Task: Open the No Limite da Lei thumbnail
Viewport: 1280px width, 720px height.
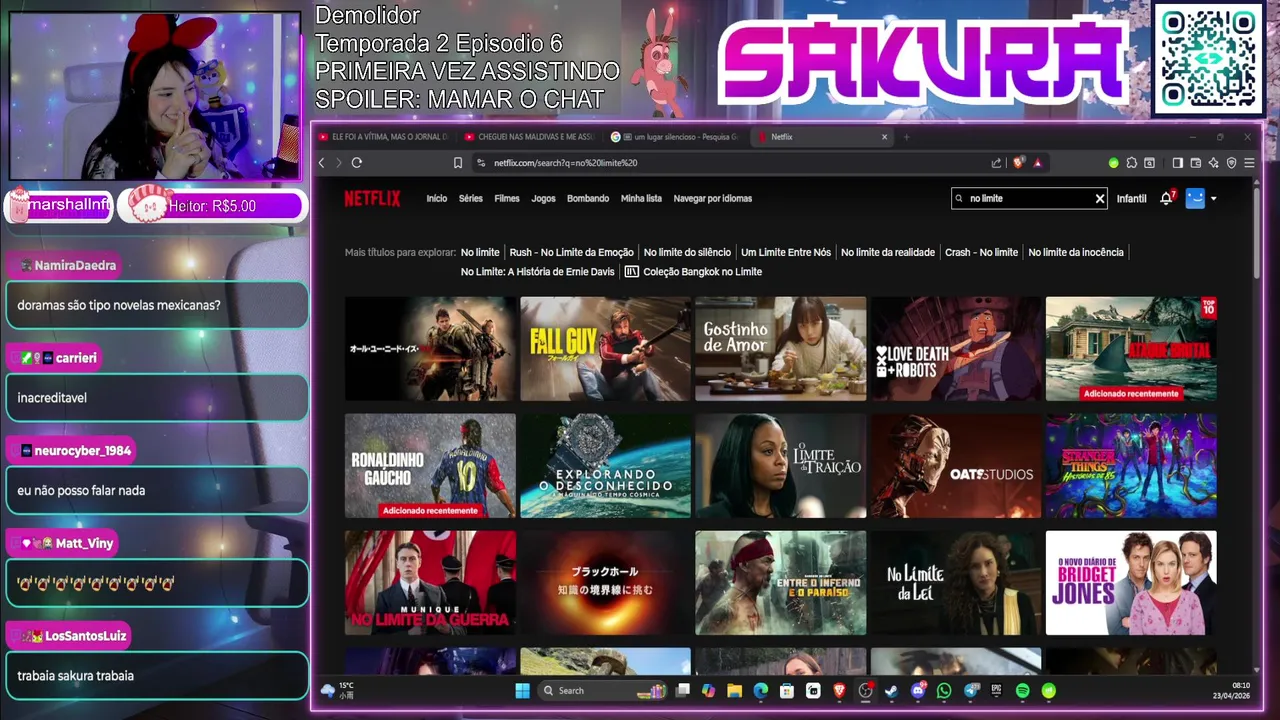Action: 956,583
